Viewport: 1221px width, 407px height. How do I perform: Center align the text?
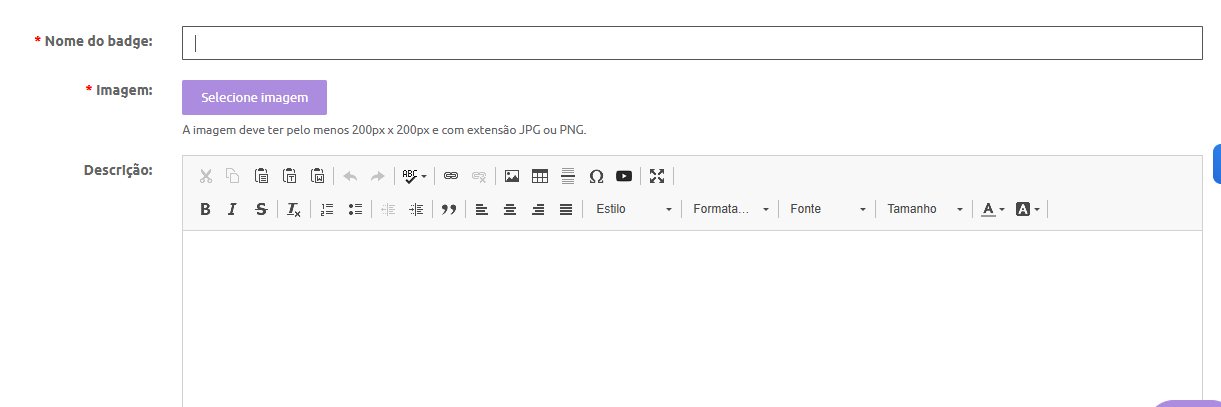coord(510,209)
